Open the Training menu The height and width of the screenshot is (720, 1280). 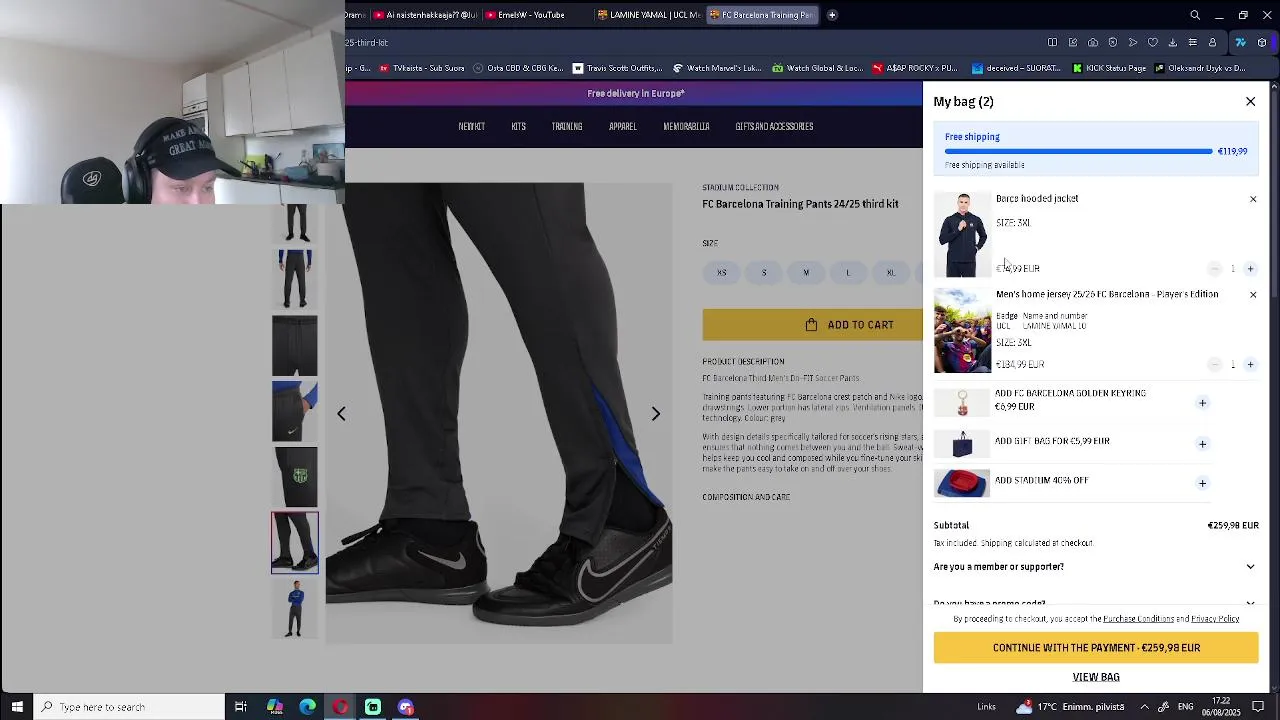(567, 127)
